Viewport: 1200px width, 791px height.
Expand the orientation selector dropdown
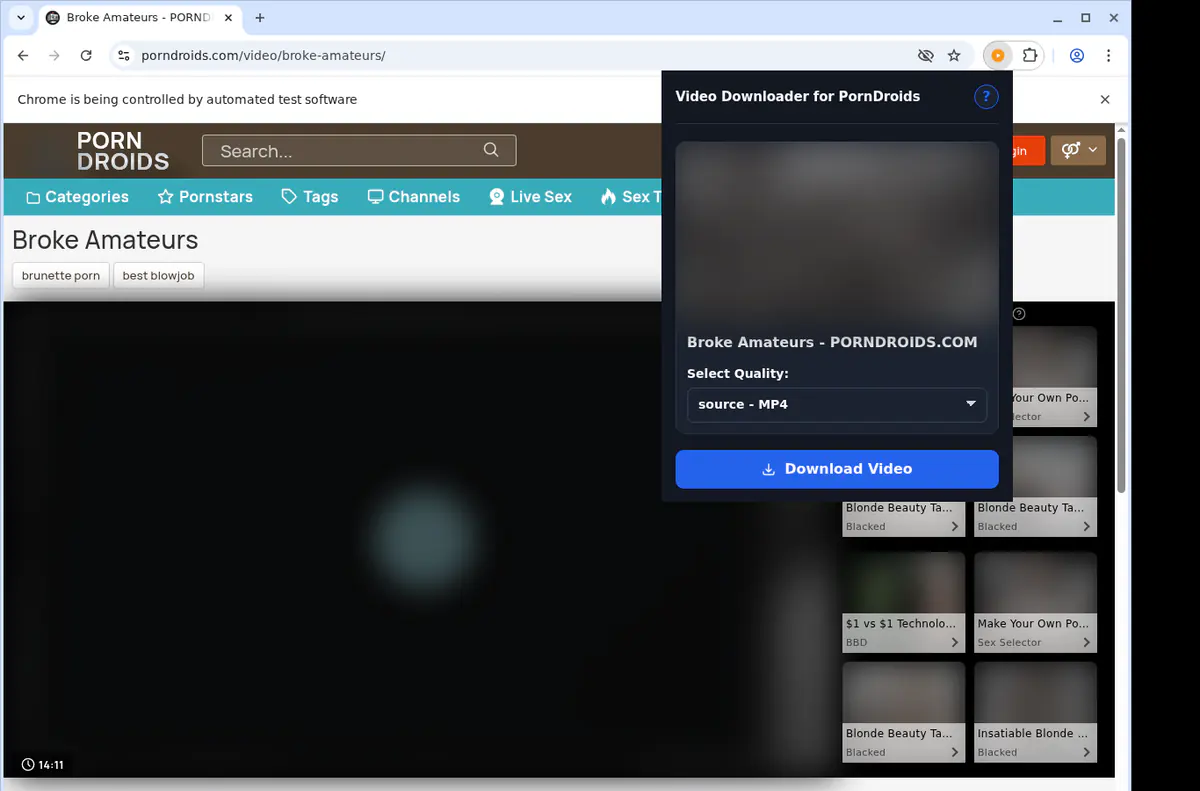1078,150
